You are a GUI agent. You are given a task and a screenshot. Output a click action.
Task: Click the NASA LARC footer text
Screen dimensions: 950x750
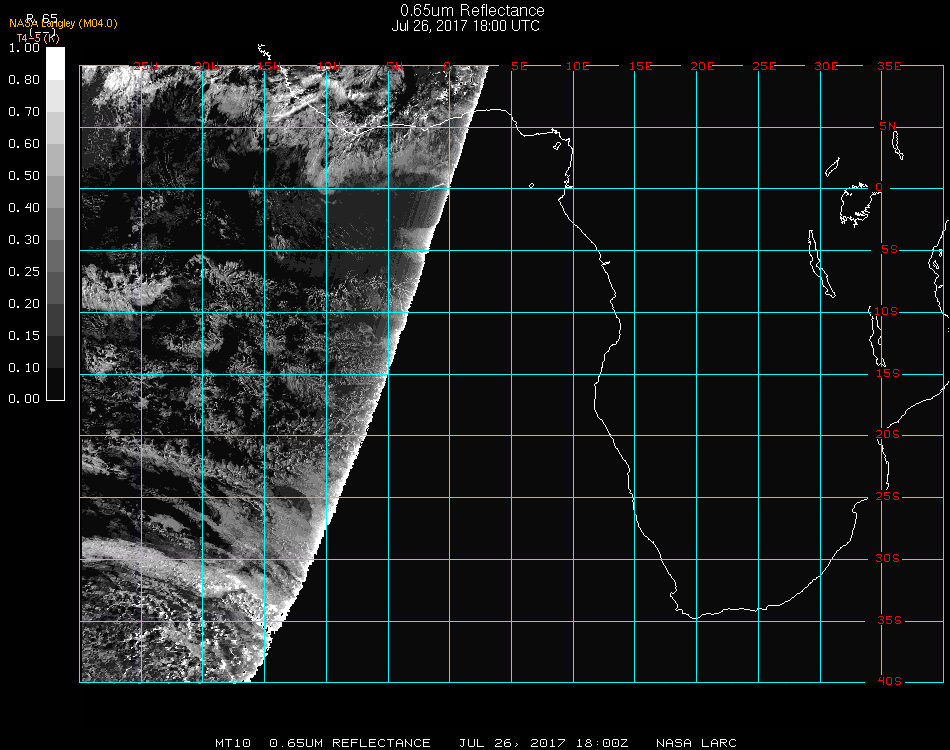click(696, 743)
